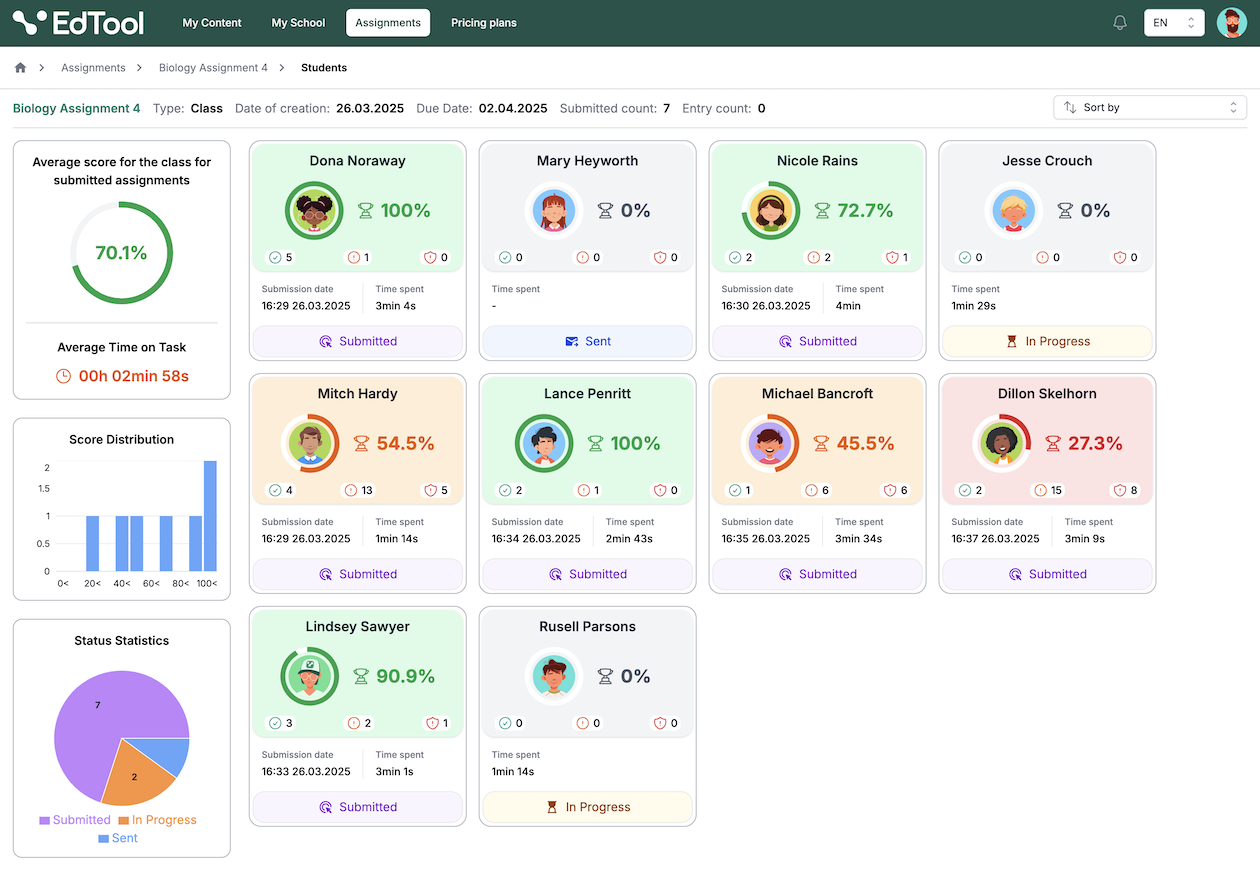Open My School menu

pyautogui.click(x=298, y=23)
